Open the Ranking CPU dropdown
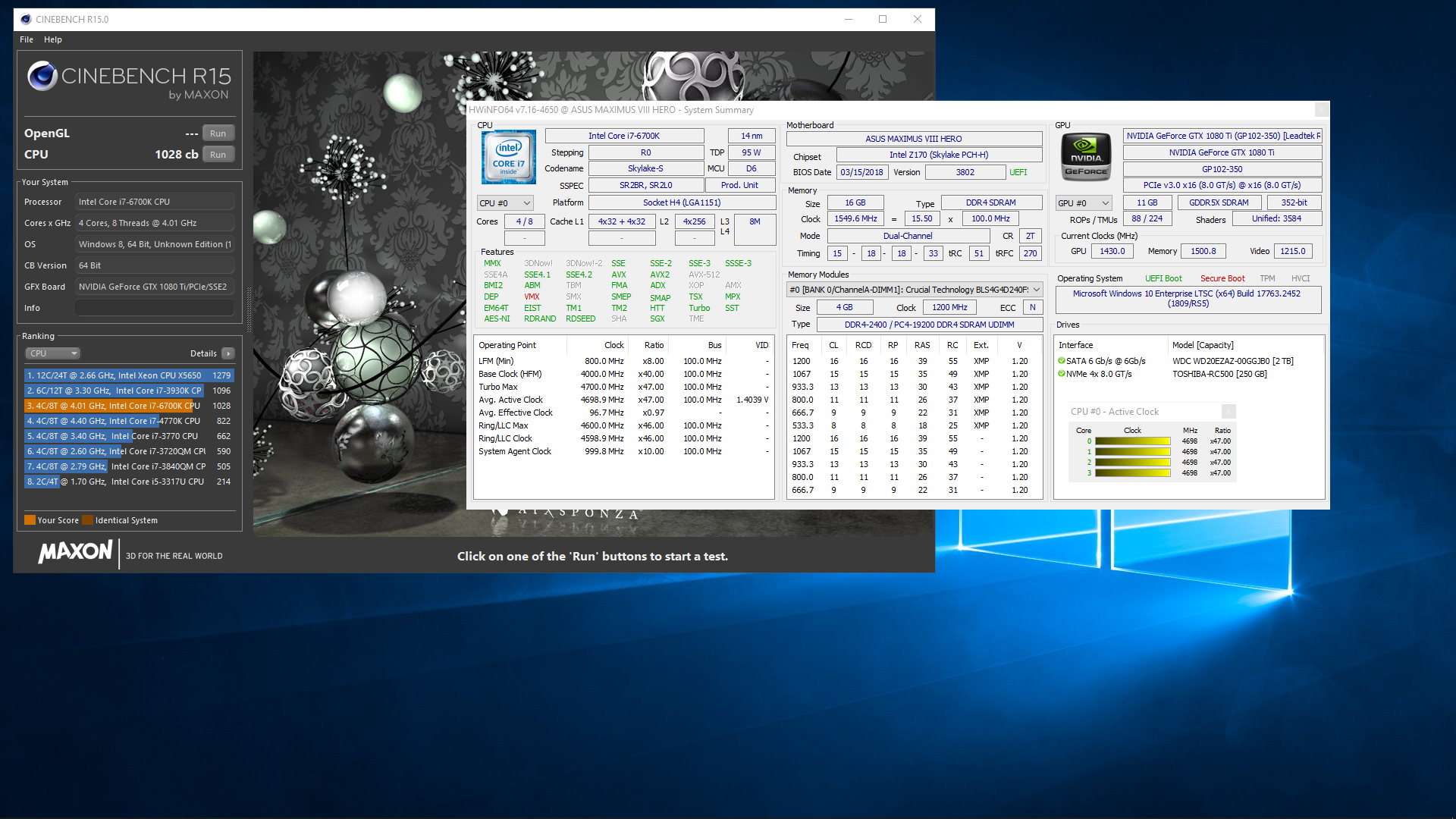This screenshot has width=1456, height=819. click(53, 353)
